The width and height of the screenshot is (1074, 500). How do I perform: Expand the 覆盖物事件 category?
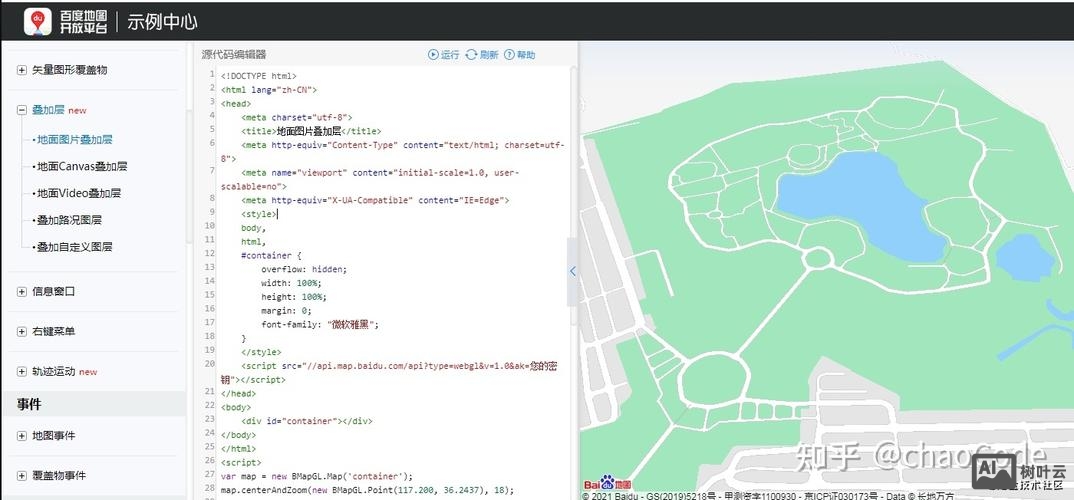coord(22,476)
